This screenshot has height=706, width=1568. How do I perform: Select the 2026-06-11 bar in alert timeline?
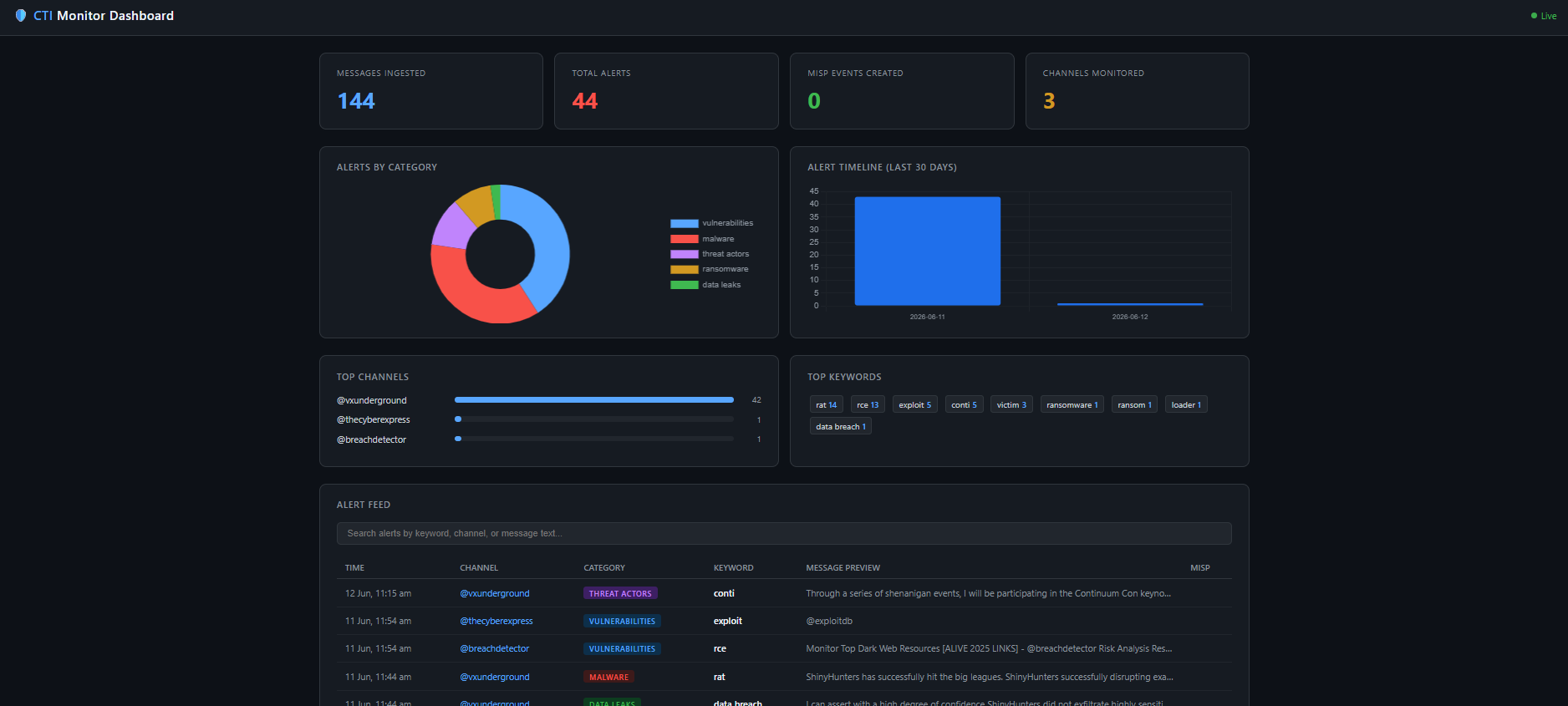coord(928,251)
